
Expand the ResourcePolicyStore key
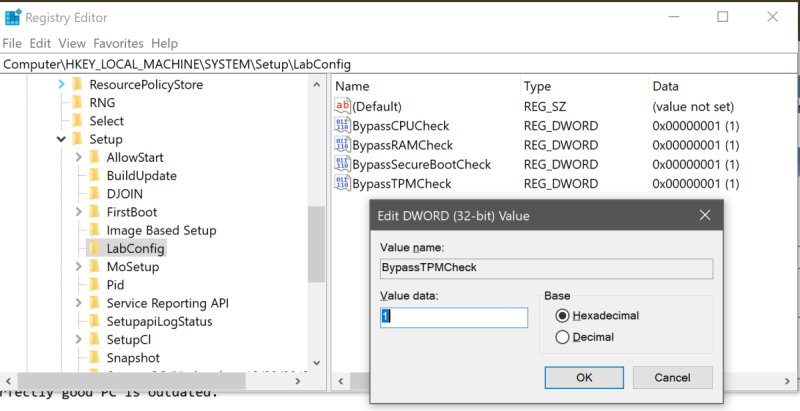[61, 84]
